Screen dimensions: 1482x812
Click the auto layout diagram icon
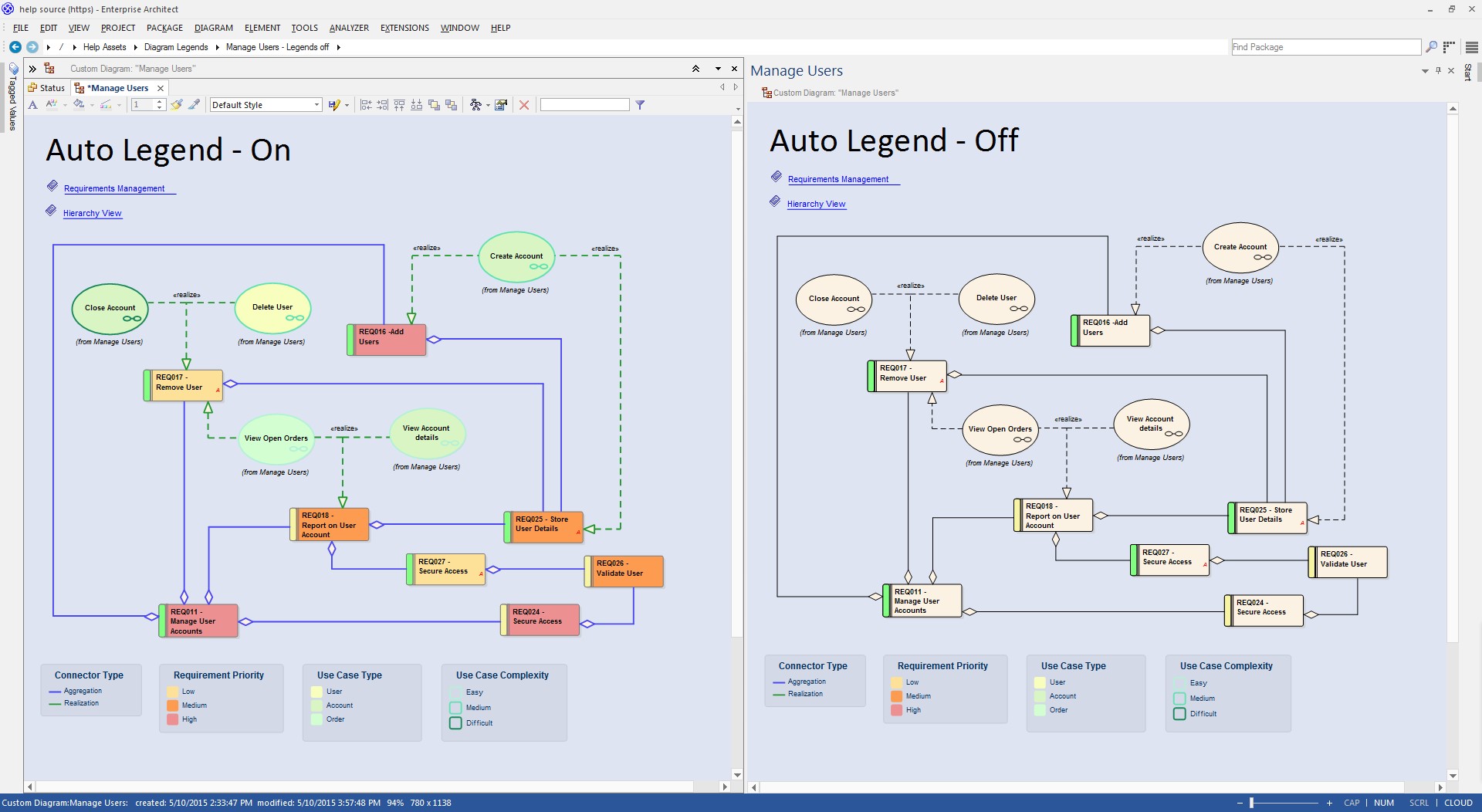pos(475,105)
